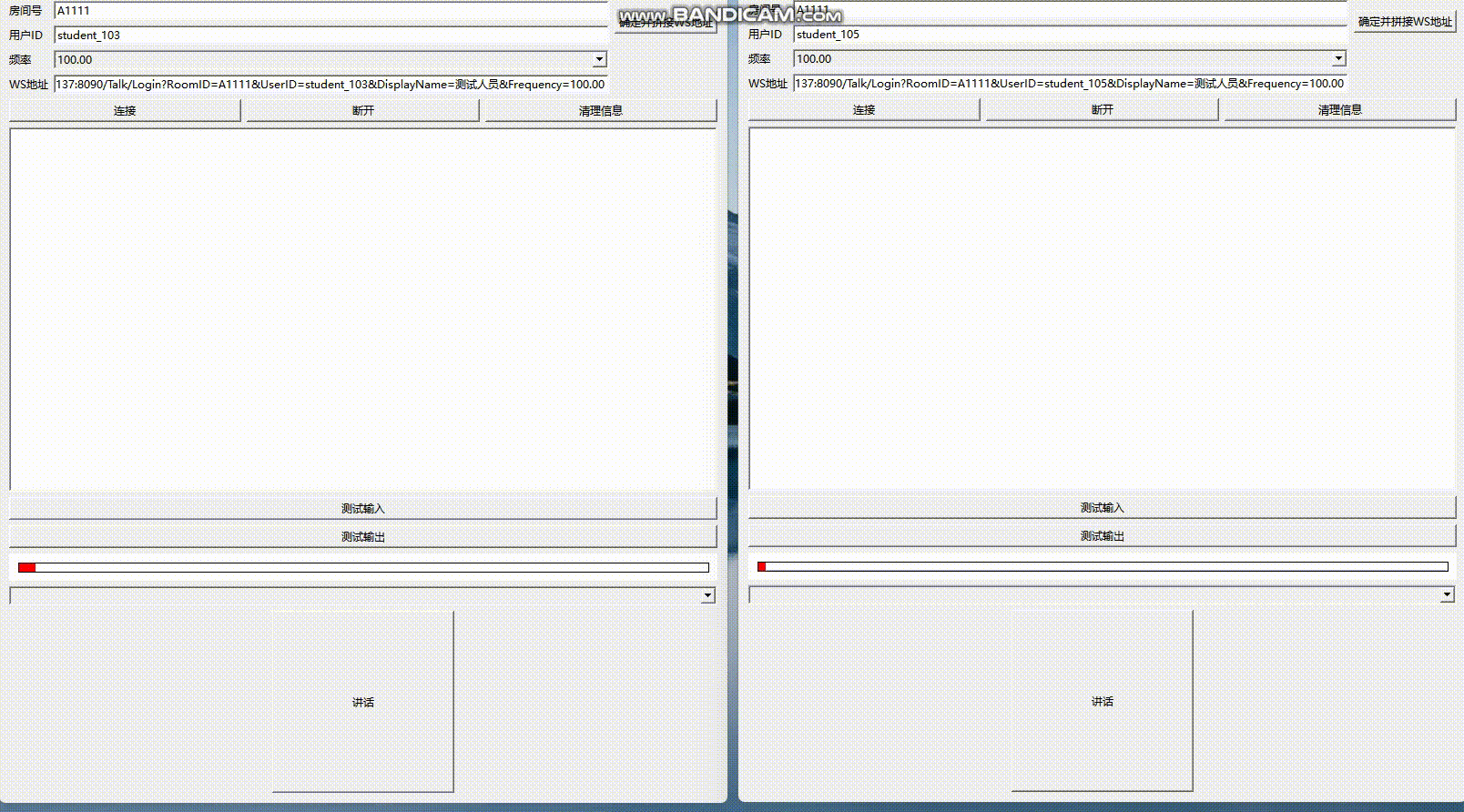
Task: Click 清理信息 button in right student_105 window
Action: pyautogui.click(x=1339, y=109)
